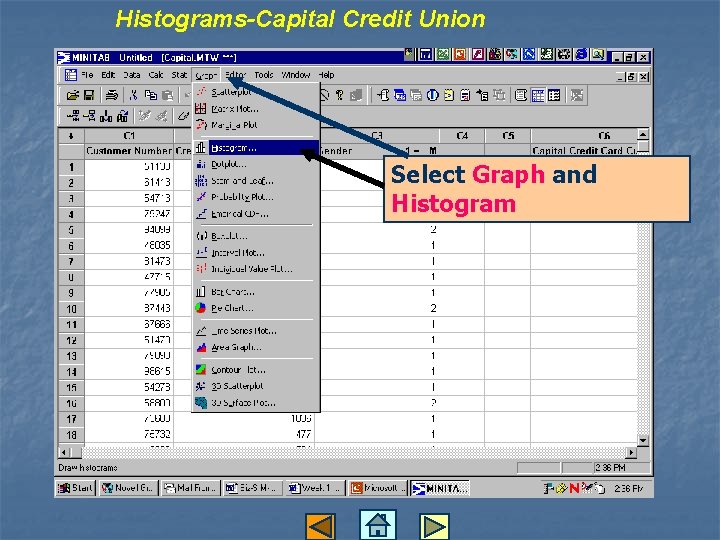Click the horizontal scrollbar left arrow
The height and width of the screenshot is (540, 720).
point(65,452)
